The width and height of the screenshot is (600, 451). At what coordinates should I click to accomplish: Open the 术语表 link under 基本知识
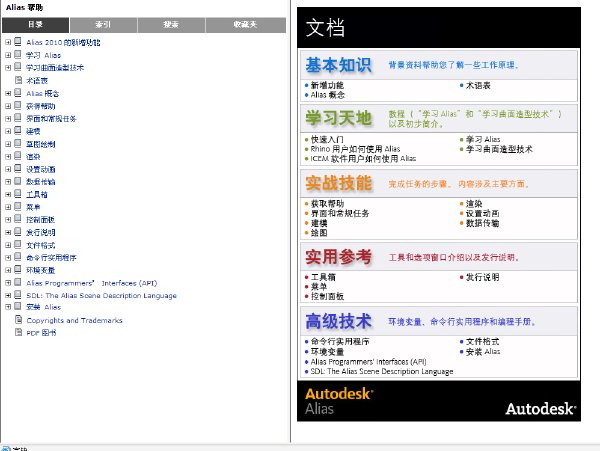[478, 85]
